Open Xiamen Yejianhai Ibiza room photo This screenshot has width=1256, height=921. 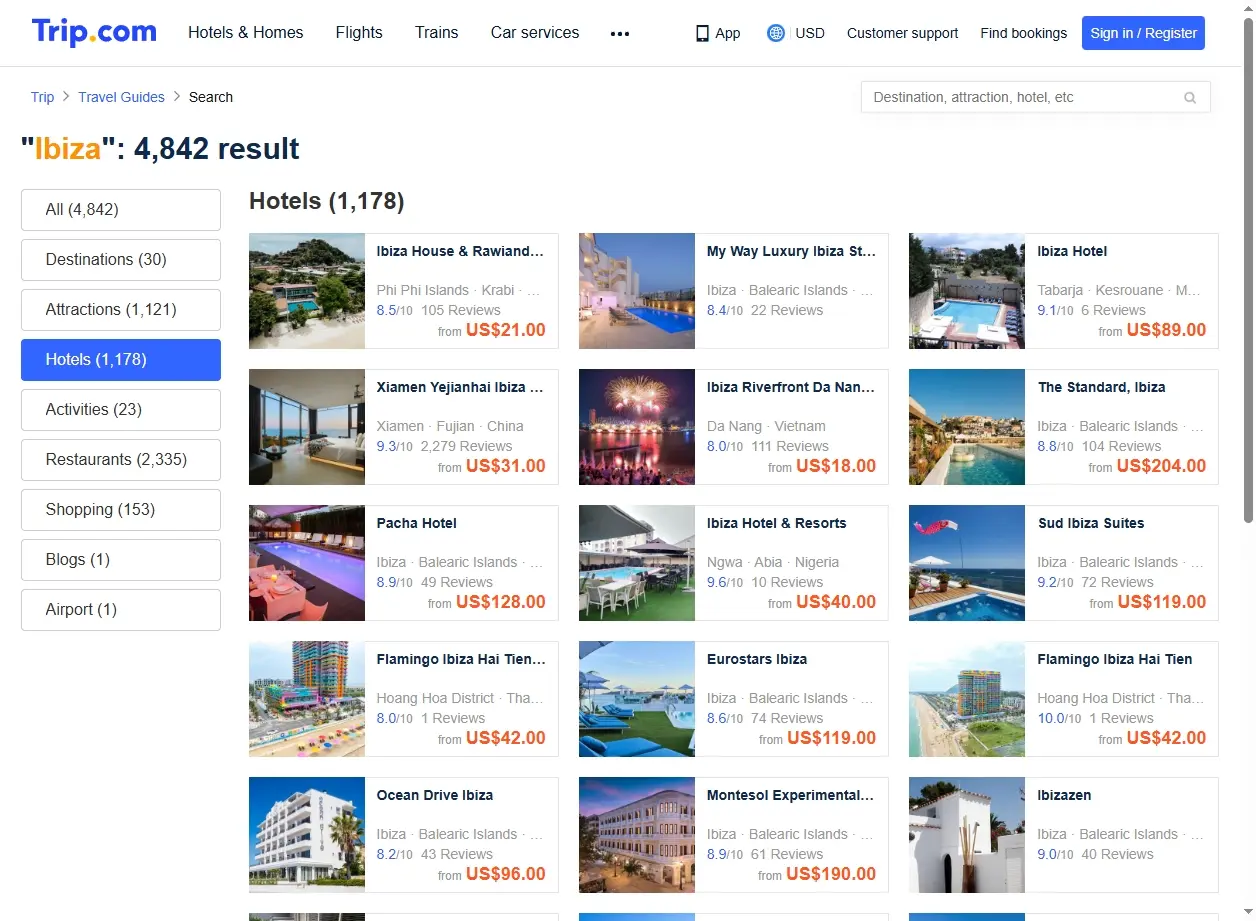tap(307, 427)
